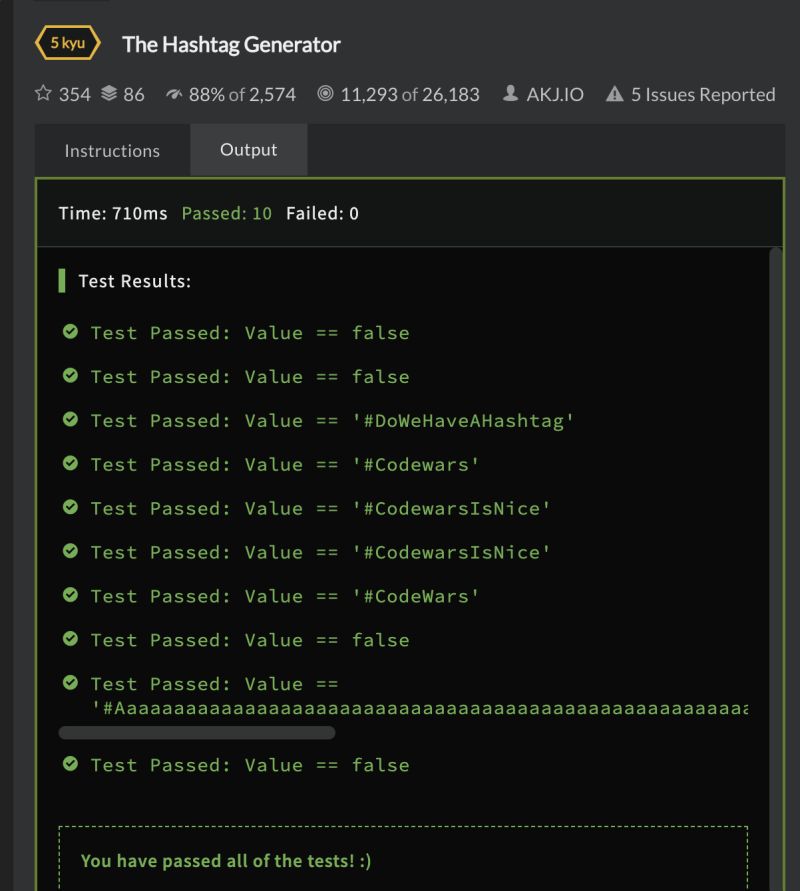Click the Failed: 0 results filter

tap(322, 214)
